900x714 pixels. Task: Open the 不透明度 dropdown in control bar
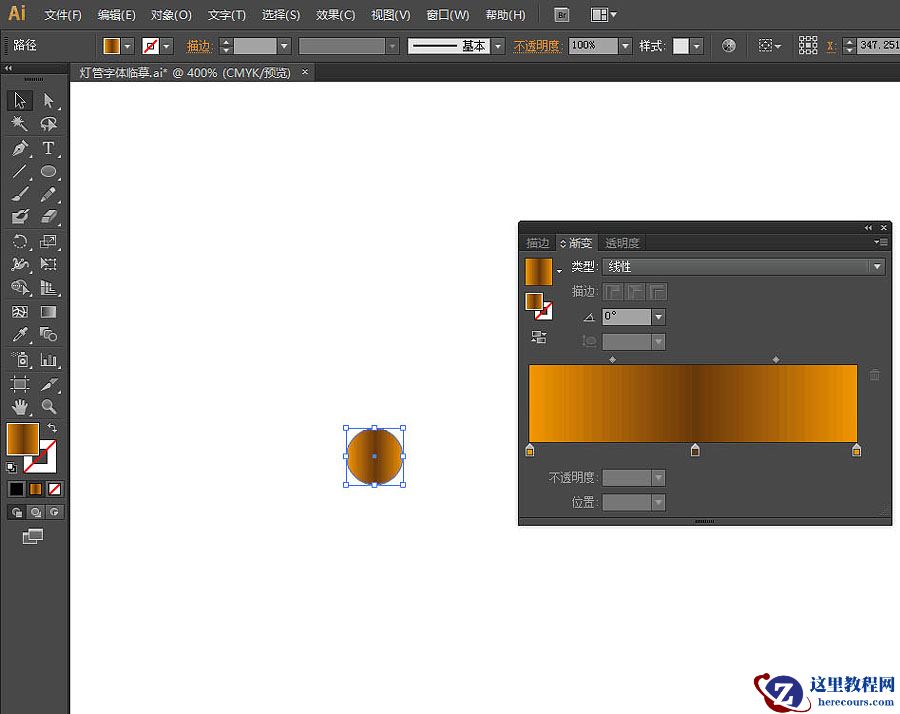pyautogui.click(x=625, y=46)
